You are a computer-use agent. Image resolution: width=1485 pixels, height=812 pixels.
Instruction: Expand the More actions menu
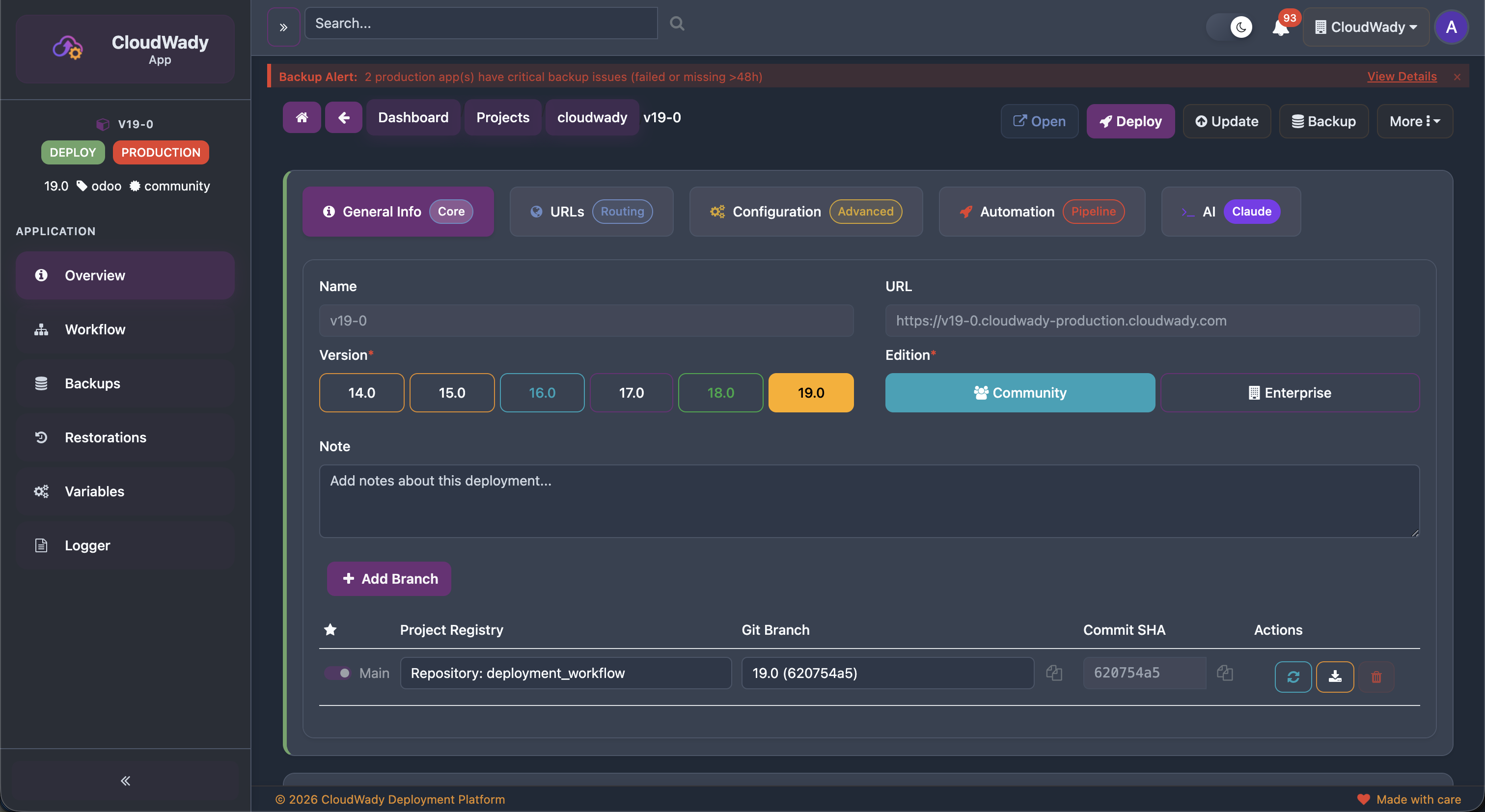click(x=1415, y=121)
